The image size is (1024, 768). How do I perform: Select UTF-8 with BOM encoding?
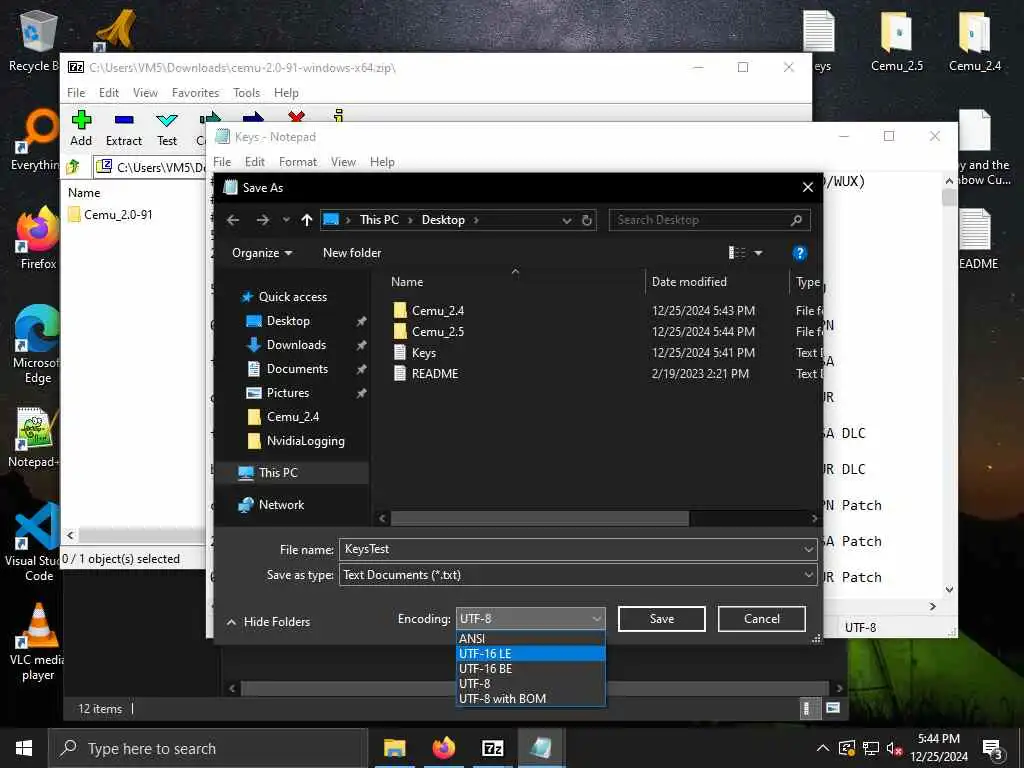(x=530, y=699)
